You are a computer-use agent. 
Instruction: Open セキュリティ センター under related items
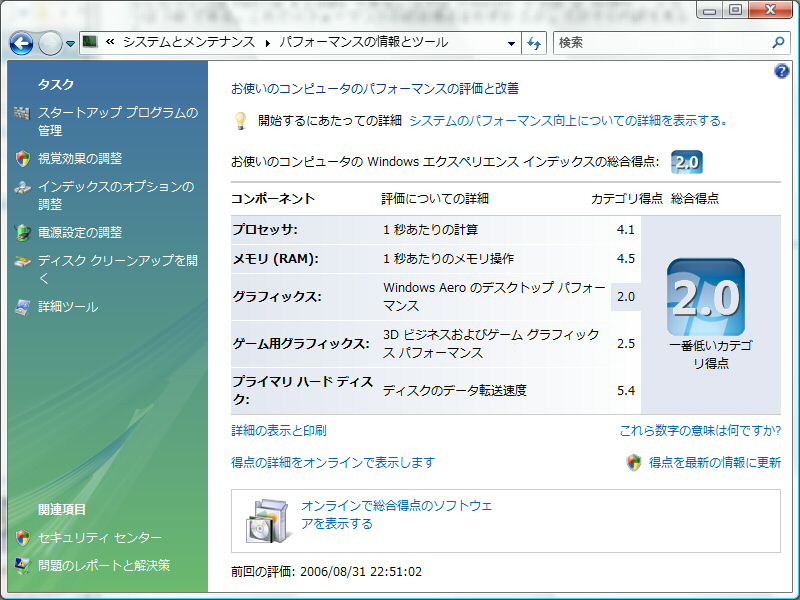[x=99, y=538]
